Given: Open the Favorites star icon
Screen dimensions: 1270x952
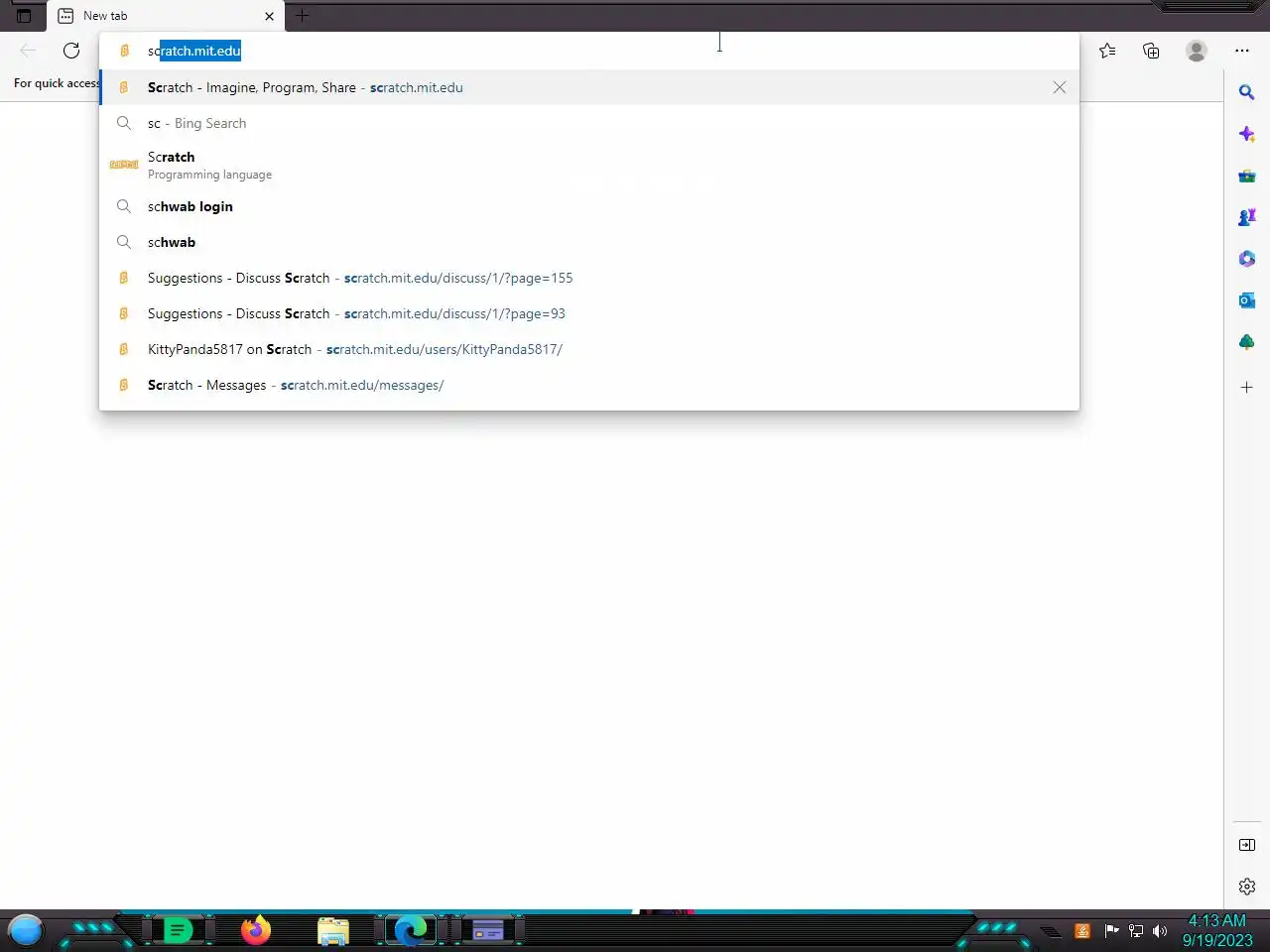Looking at the screenshot, I should [1107, 51].
